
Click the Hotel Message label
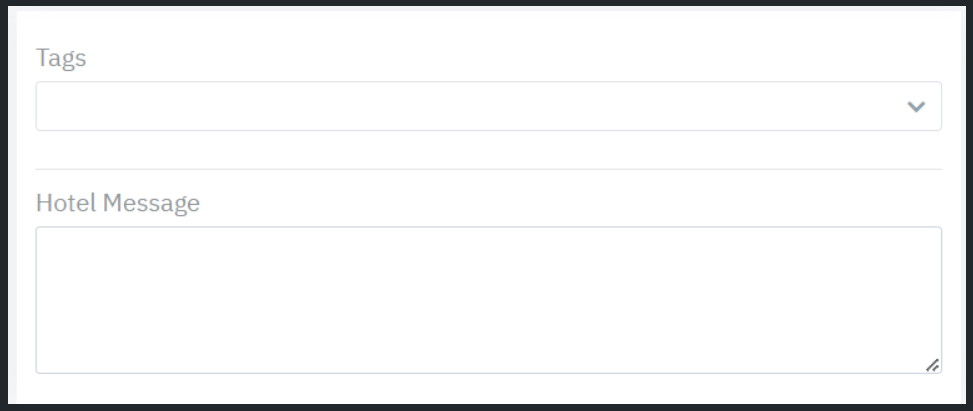[118, 203]
